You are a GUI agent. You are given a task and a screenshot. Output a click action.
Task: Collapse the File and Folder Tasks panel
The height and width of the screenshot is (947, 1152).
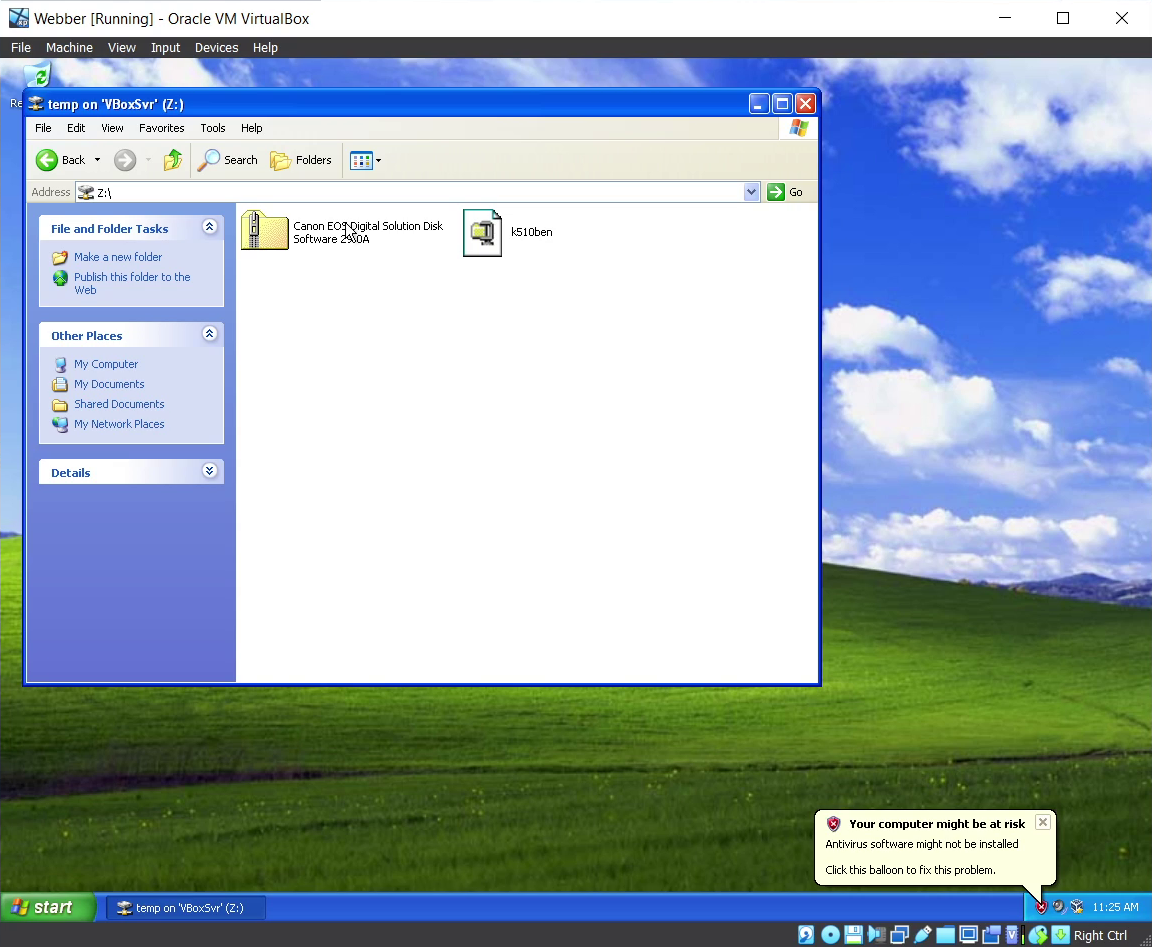(209, 227)
